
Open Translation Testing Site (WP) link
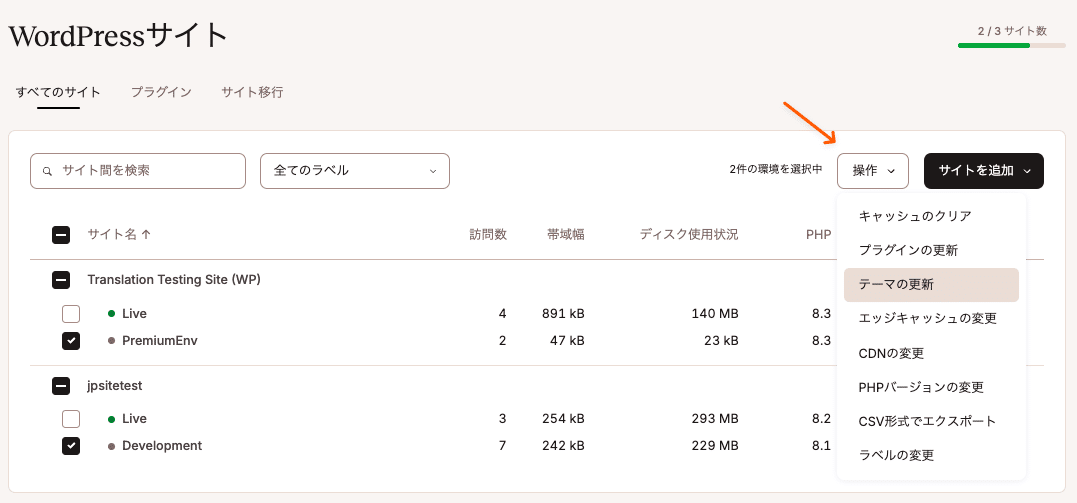(174, 280)
